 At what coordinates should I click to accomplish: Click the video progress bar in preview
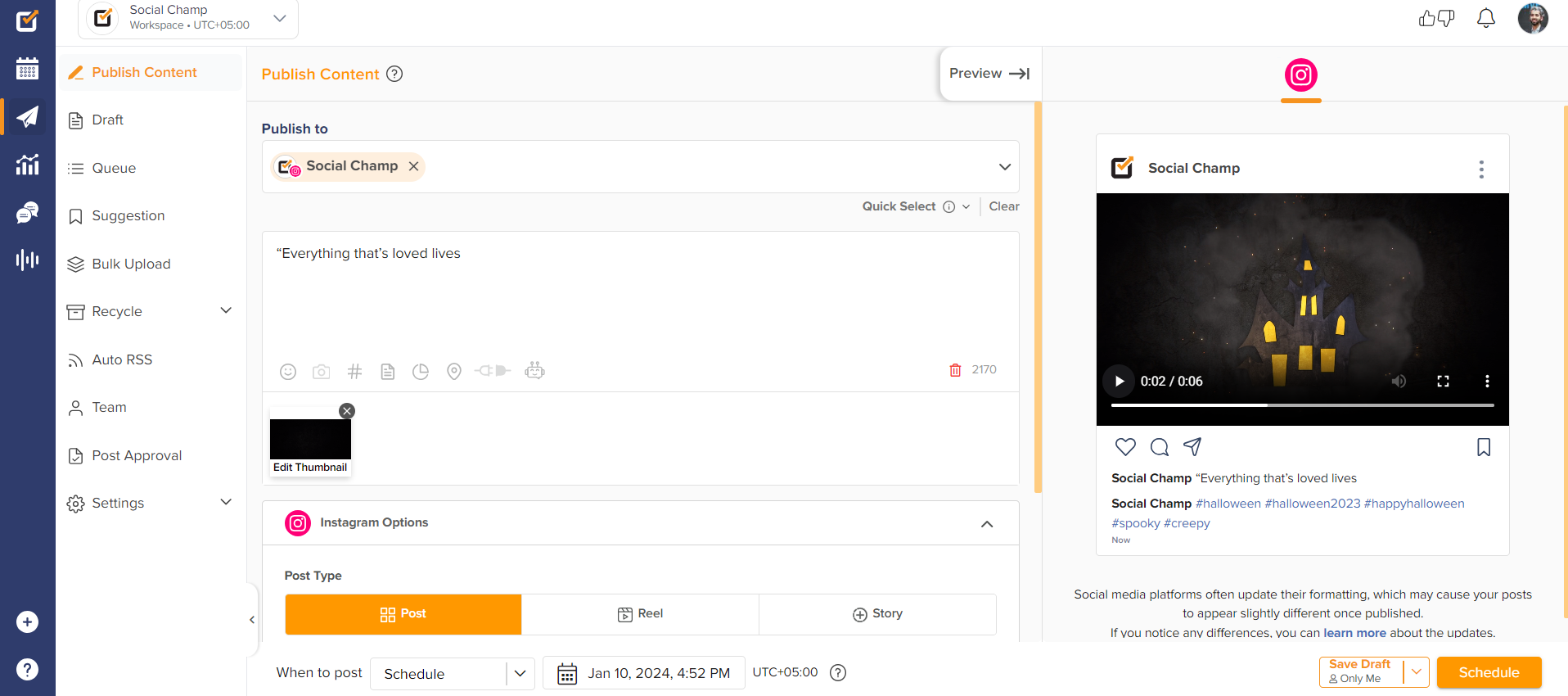point(1301,405)
